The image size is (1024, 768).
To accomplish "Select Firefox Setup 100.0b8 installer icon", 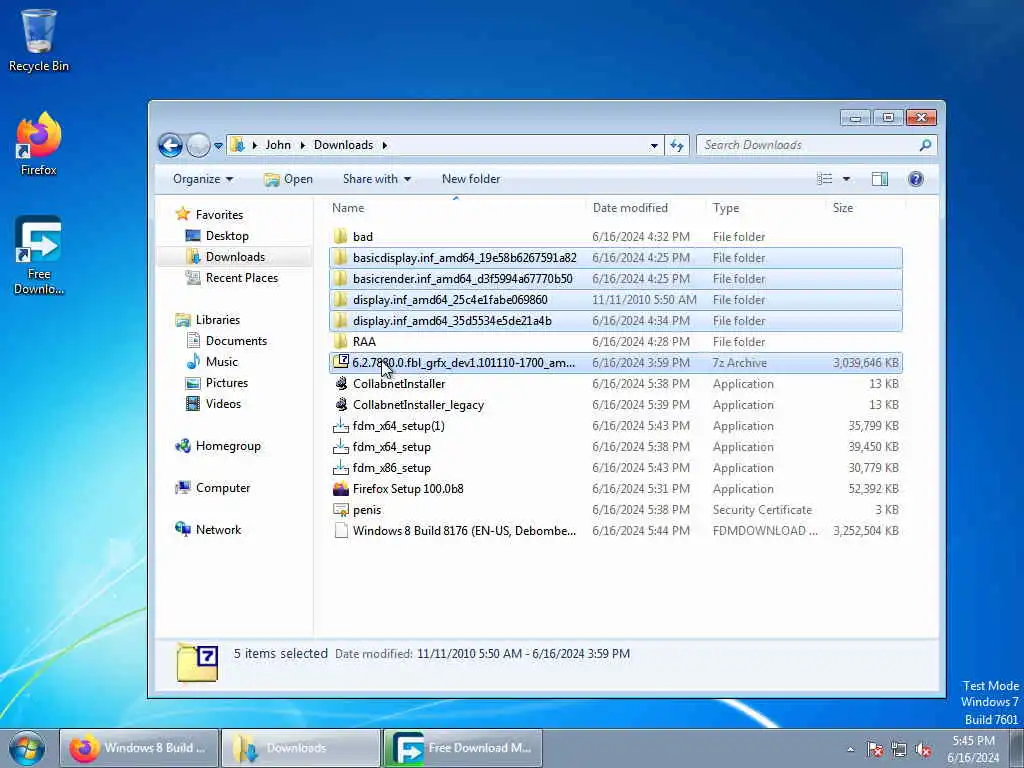I will pos(340,488).
